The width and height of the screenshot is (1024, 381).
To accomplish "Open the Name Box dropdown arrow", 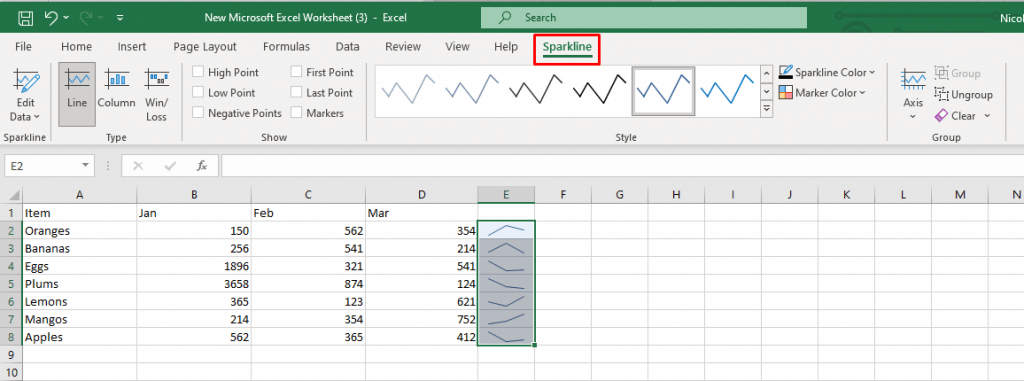I will pyautogui.click(x=85, y=166).
